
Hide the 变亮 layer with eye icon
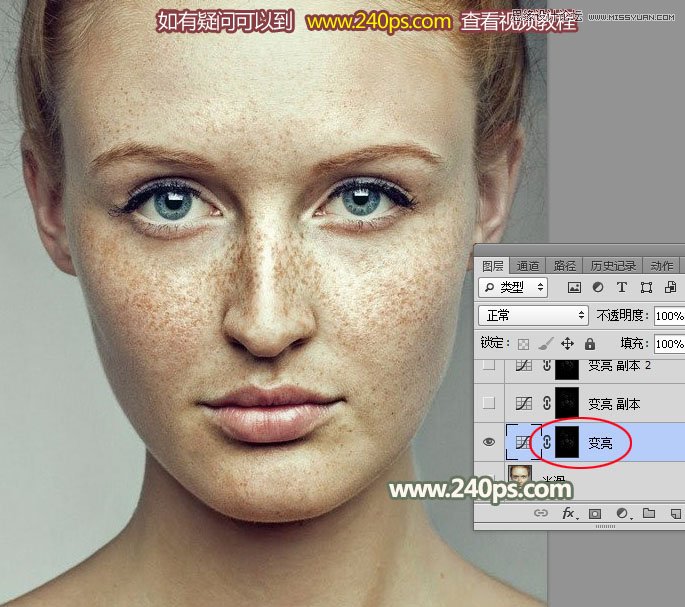pyautogui.click(x=489, y=442)
